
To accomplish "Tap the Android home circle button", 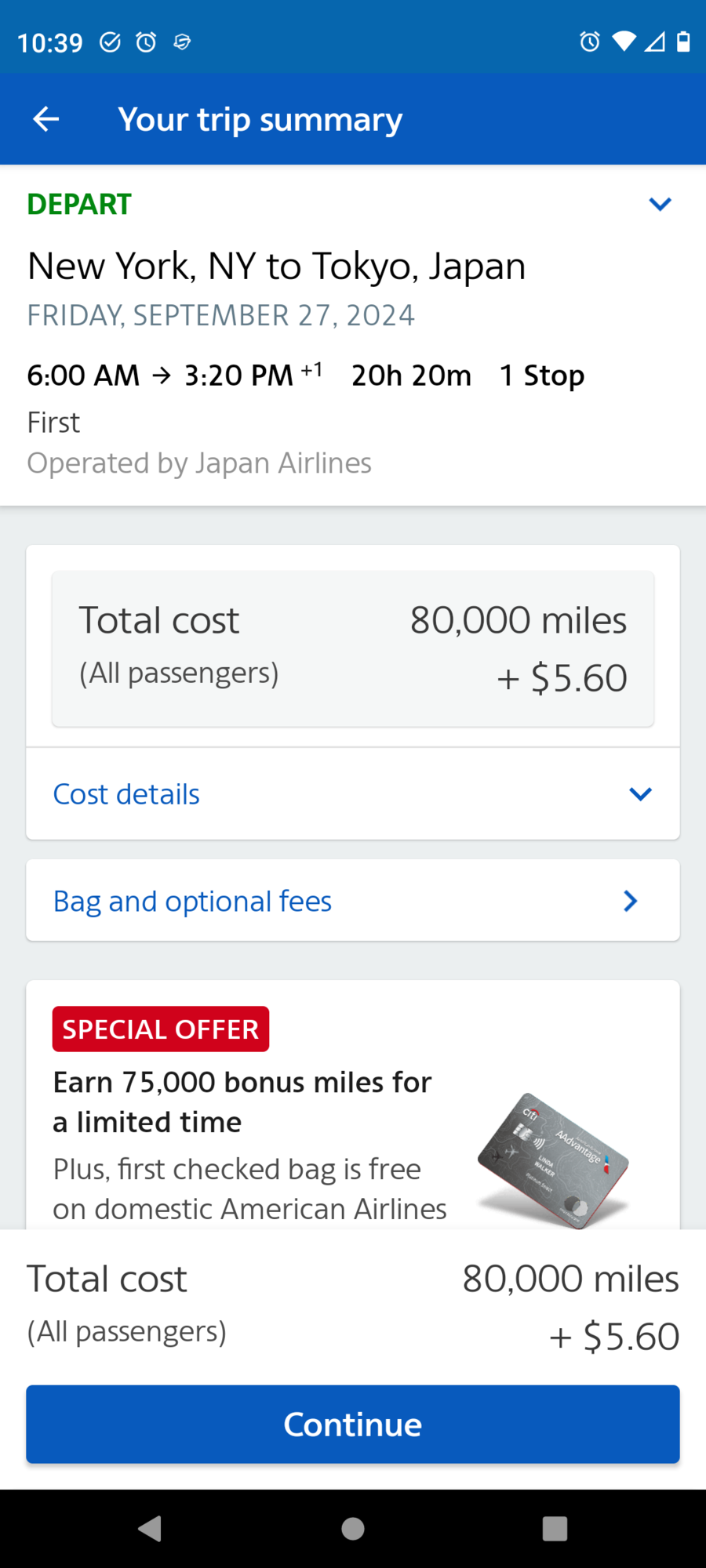I will [x=353, y=1528].
